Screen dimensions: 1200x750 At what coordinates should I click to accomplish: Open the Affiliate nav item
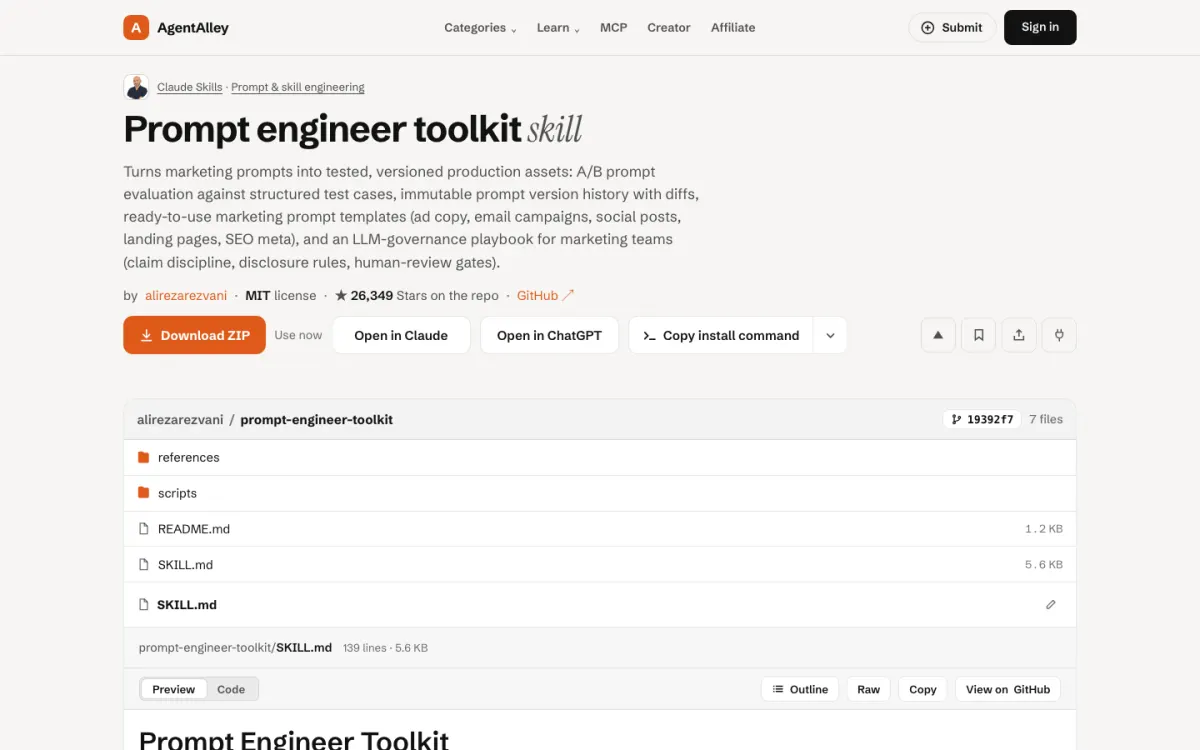pyautogui.click(x=733, y=28)
